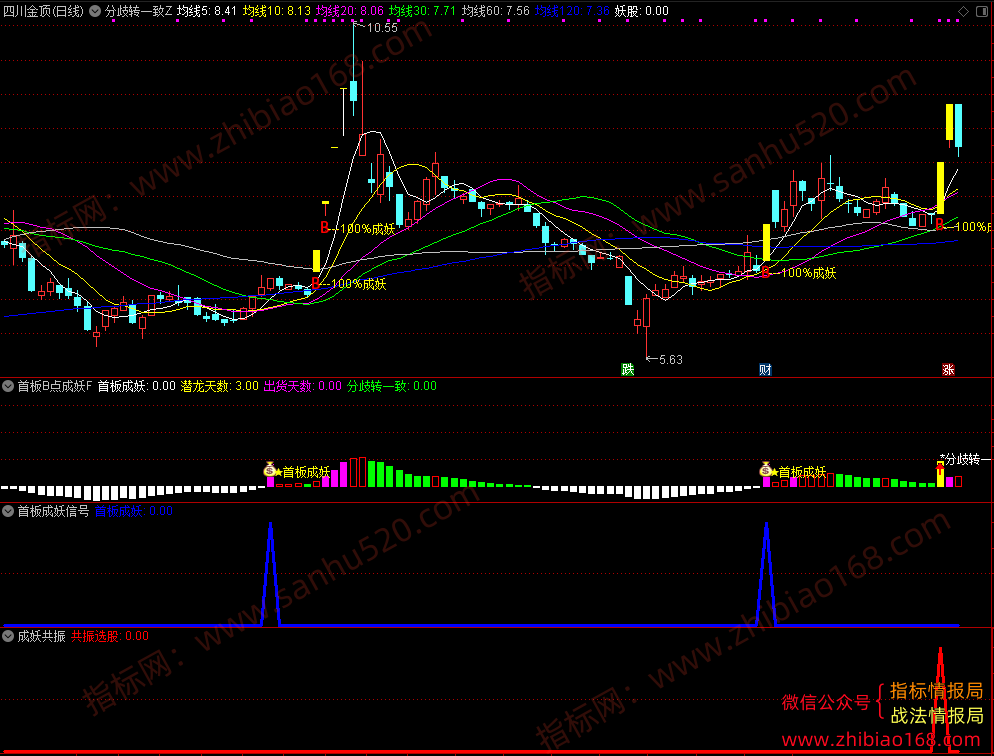Click the green 跌 event marker
The image size is (994, 756).
click(628, 369)
